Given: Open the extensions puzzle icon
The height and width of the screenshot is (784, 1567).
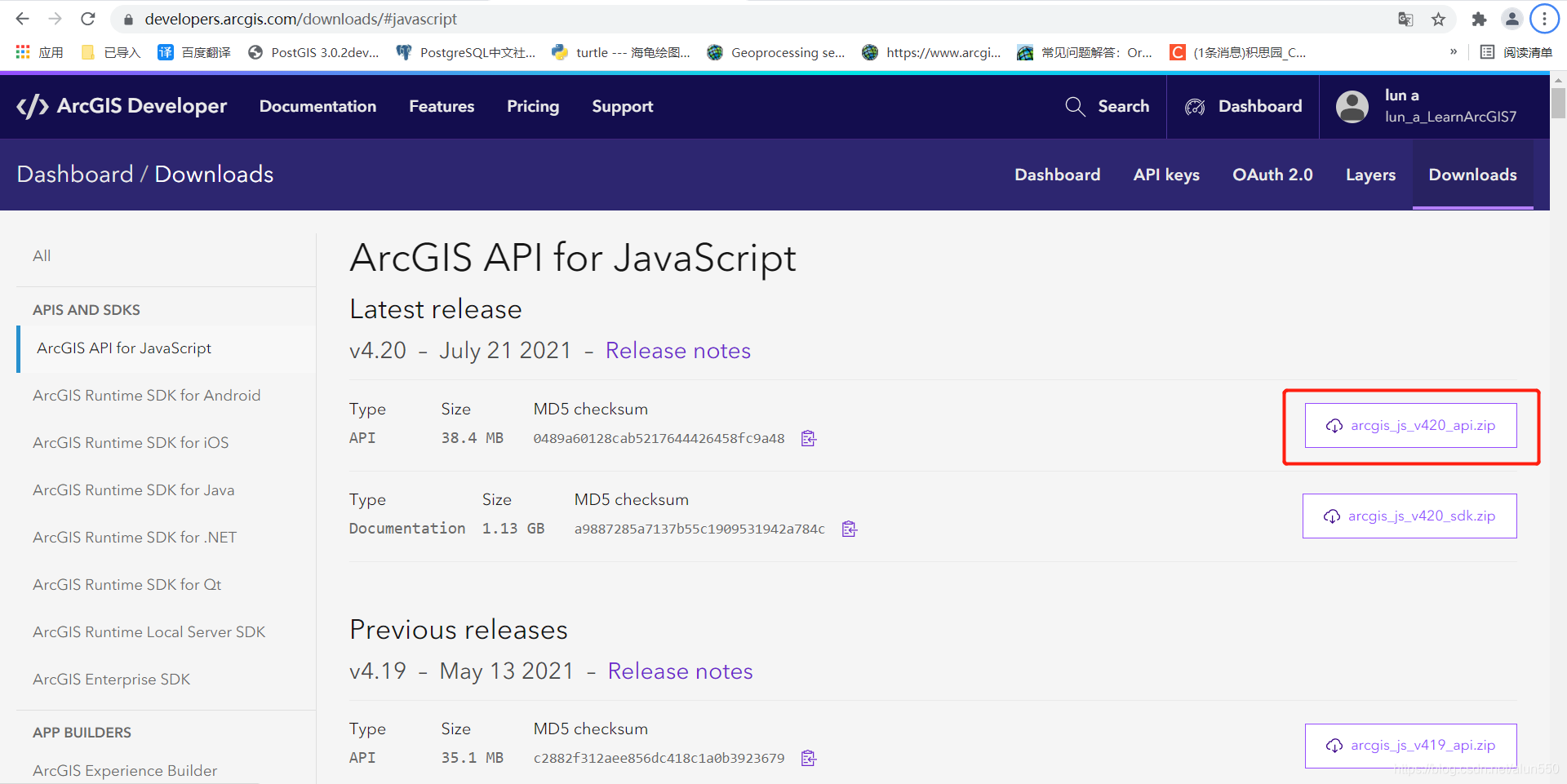Looking at the screenshot, I should coord(1479,19).
